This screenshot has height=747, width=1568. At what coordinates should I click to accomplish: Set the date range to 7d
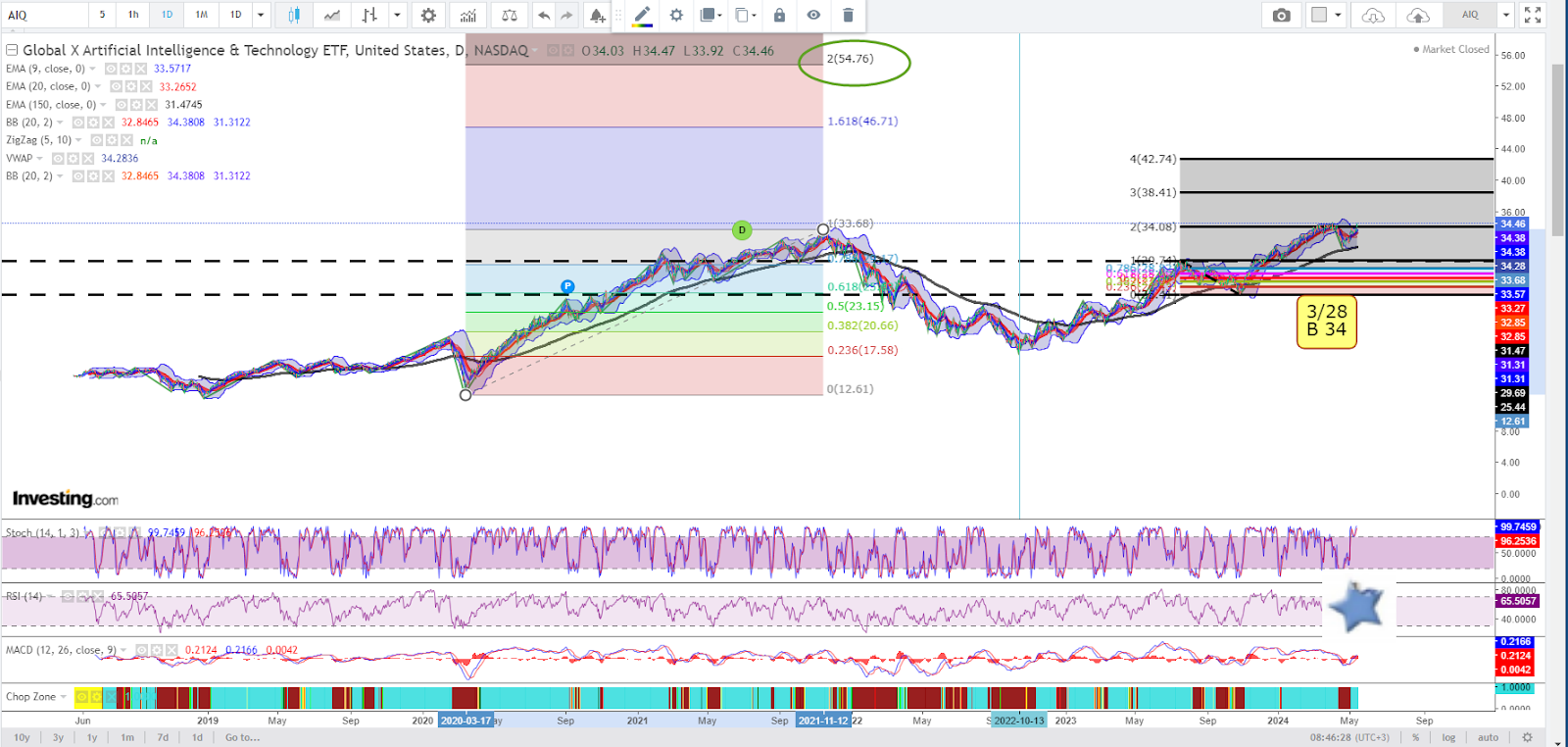(x=163, y=737)
